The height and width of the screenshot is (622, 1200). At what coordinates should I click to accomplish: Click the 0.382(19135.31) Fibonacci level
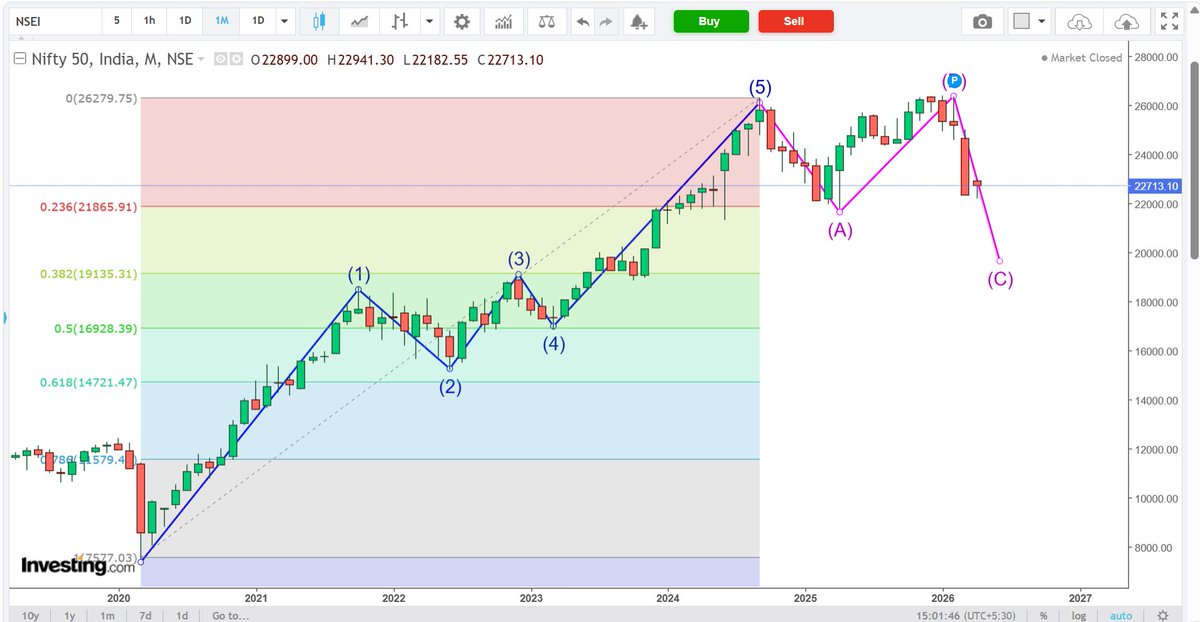[x=88, y=273]
